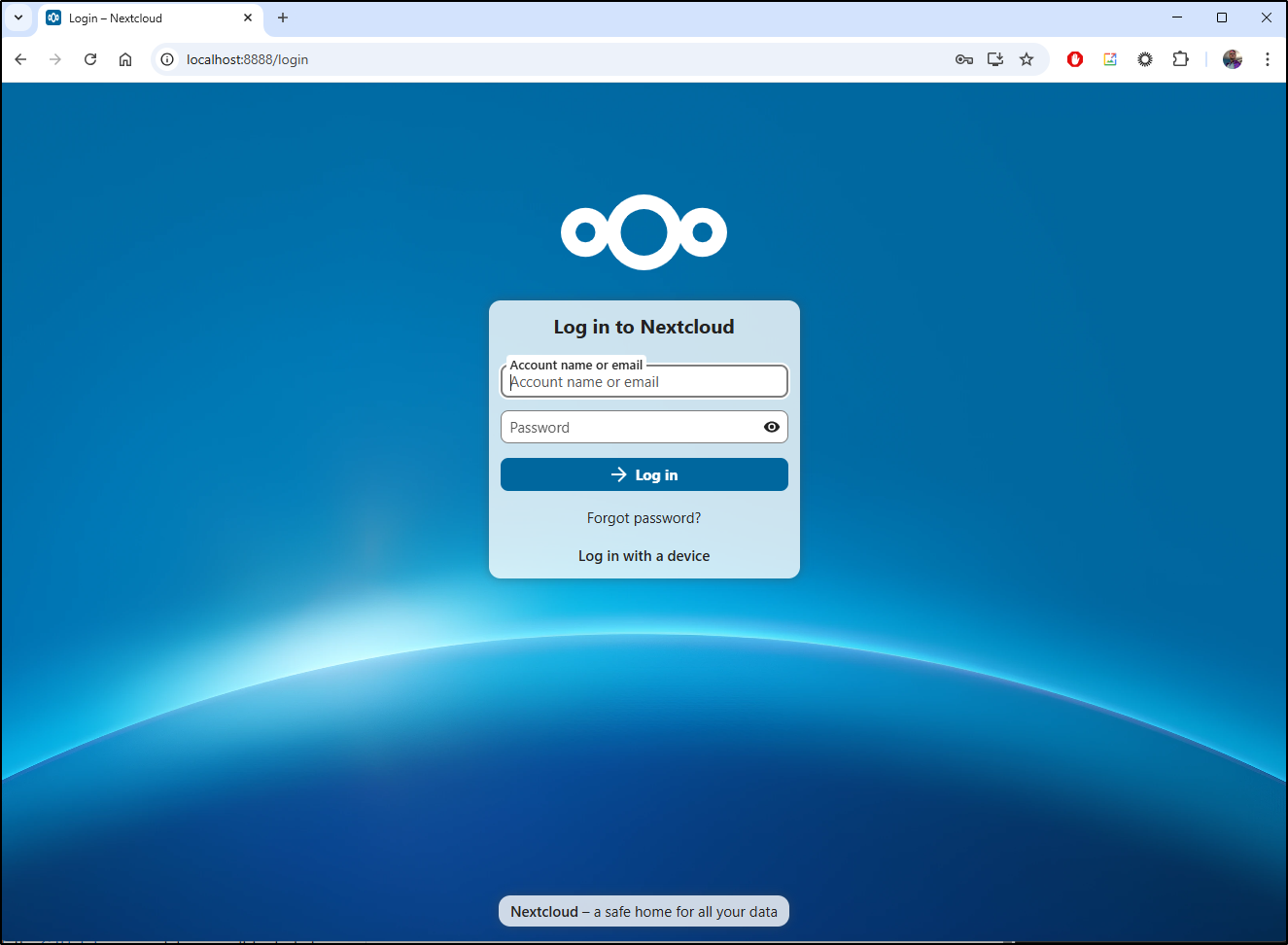The image size is (1288, 945).
Task: Click the Account name or email field
Action: [x=644, y=381]
